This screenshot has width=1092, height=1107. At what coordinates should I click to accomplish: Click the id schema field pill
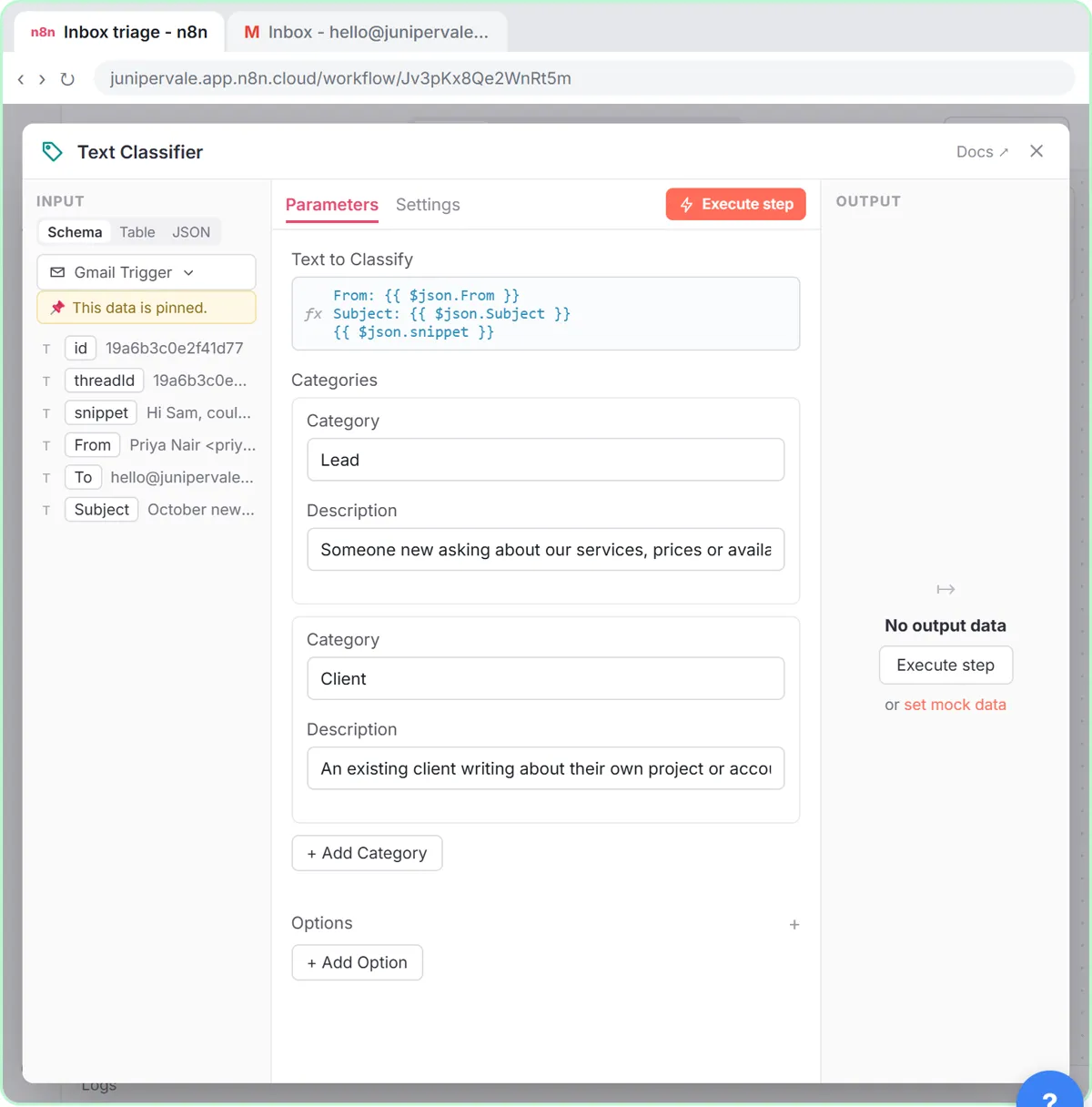click(x=80, y=348)
